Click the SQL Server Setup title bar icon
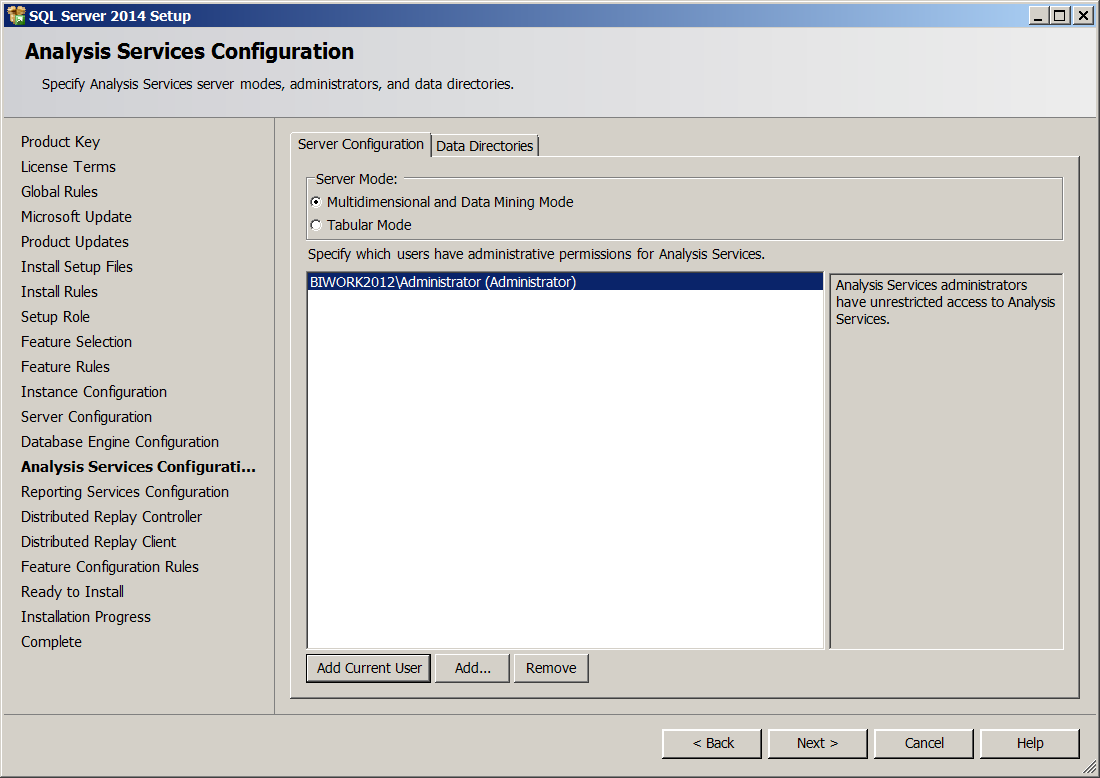Image resolution: width=1100 pixels, height=778 pixels. [x=15, y=15]
